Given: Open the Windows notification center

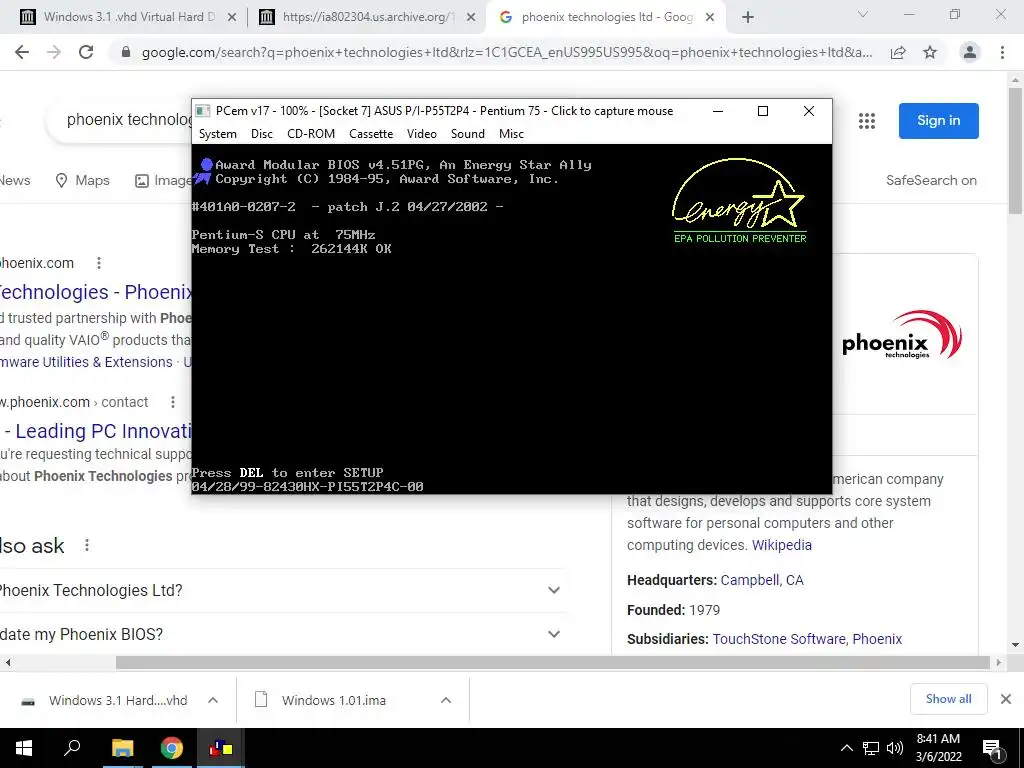Looking at the screenshot, I should pyautogui.click(x=993, y=749).
